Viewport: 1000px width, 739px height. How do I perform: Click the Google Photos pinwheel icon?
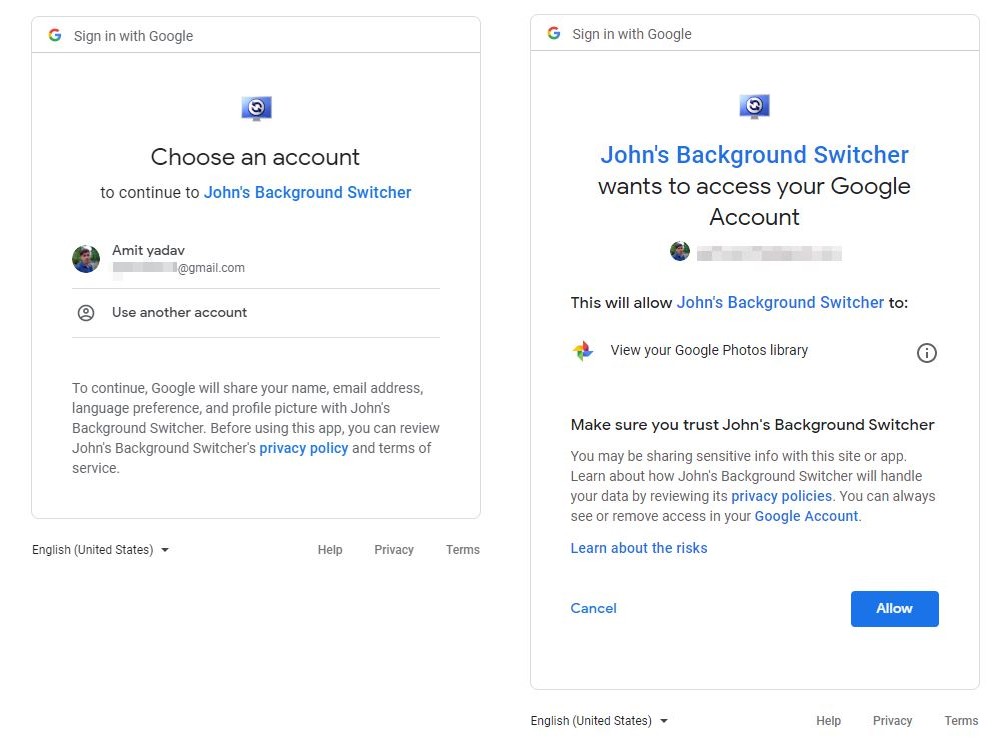[x=582, y=351]
